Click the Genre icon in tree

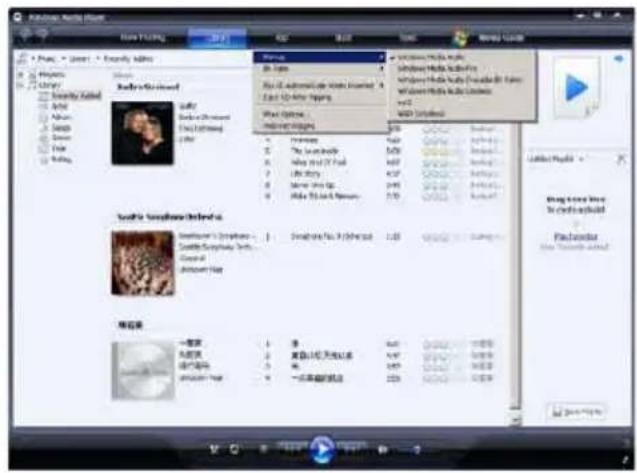pos(43,138)
